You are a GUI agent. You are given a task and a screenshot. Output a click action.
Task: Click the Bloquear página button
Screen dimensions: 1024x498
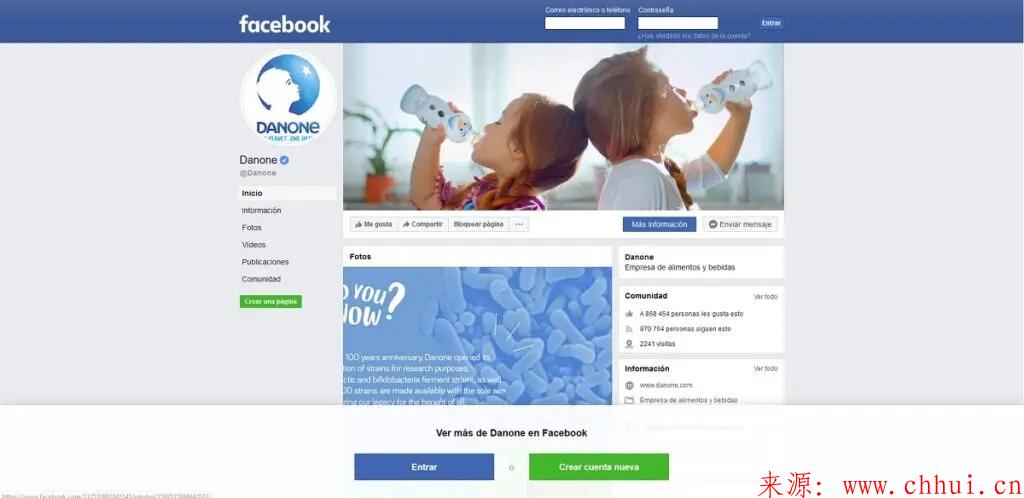pyautogui.click(x=479, y=225)
